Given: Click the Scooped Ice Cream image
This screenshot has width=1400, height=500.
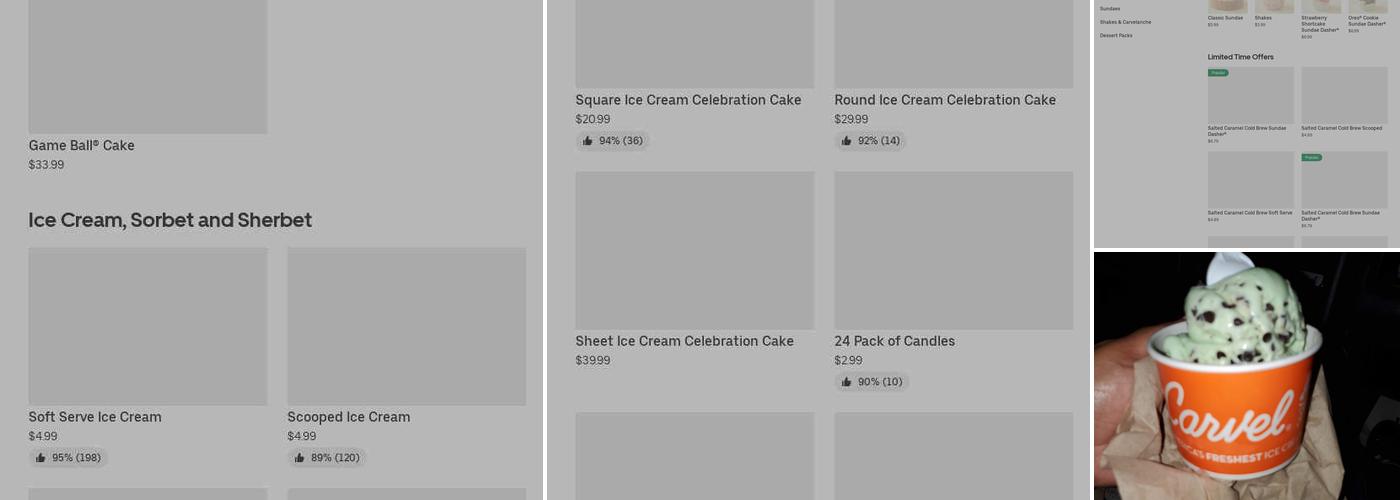Looking at the screenshot, I should tap(406, 326).
